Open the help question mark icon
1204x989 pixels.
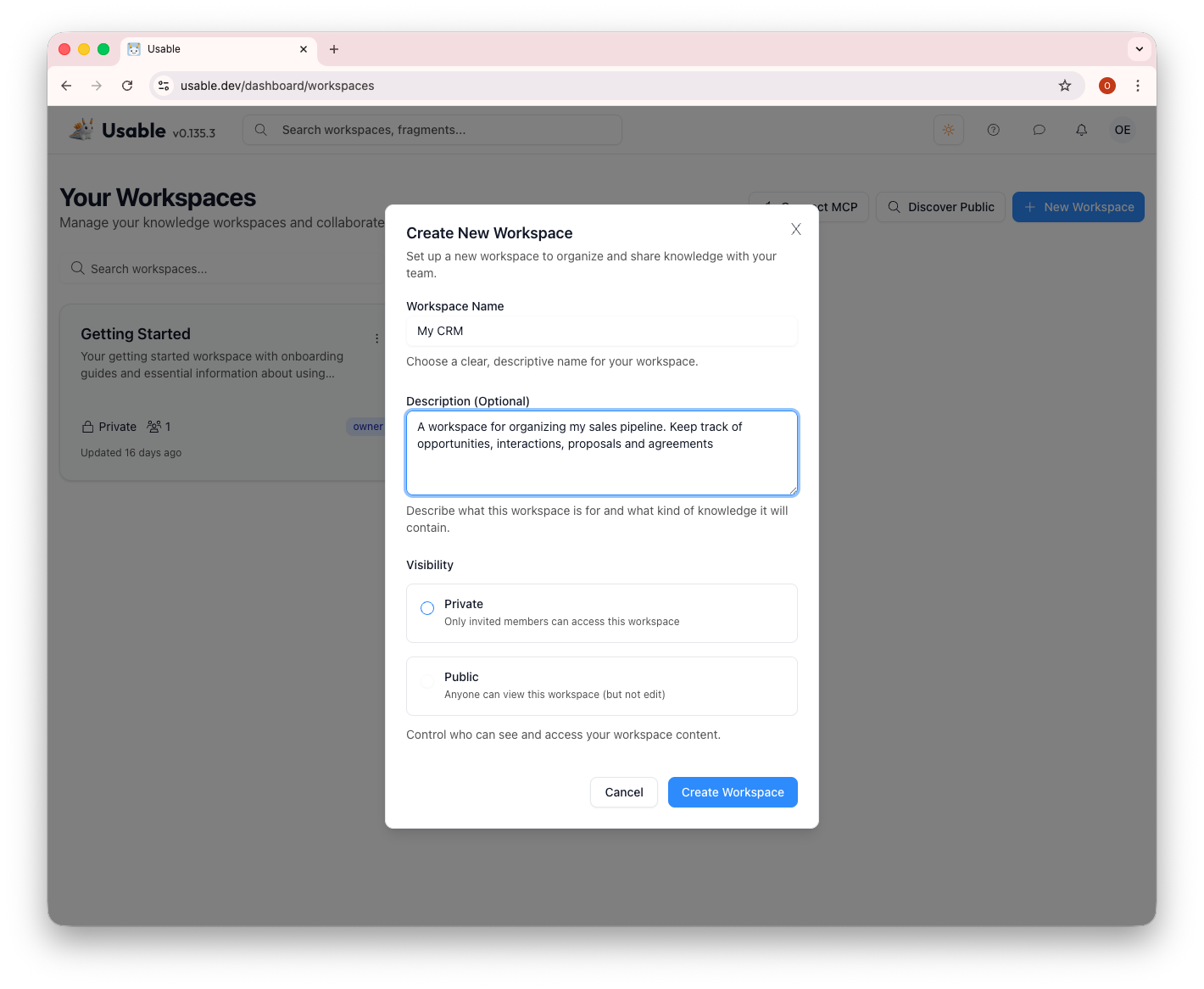(993, 130)
